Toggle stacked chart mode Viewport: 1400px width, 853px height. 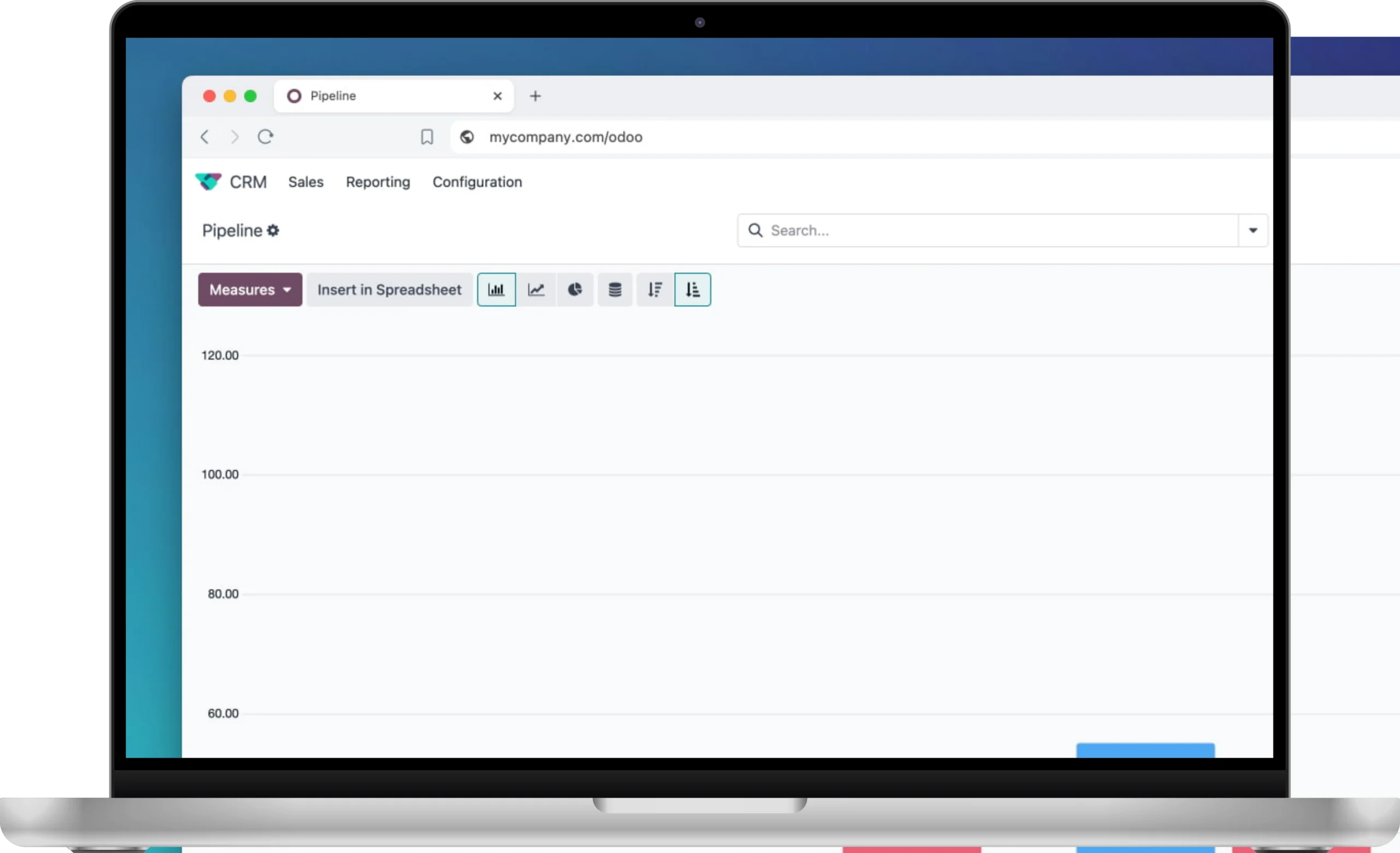coord(615,290)
